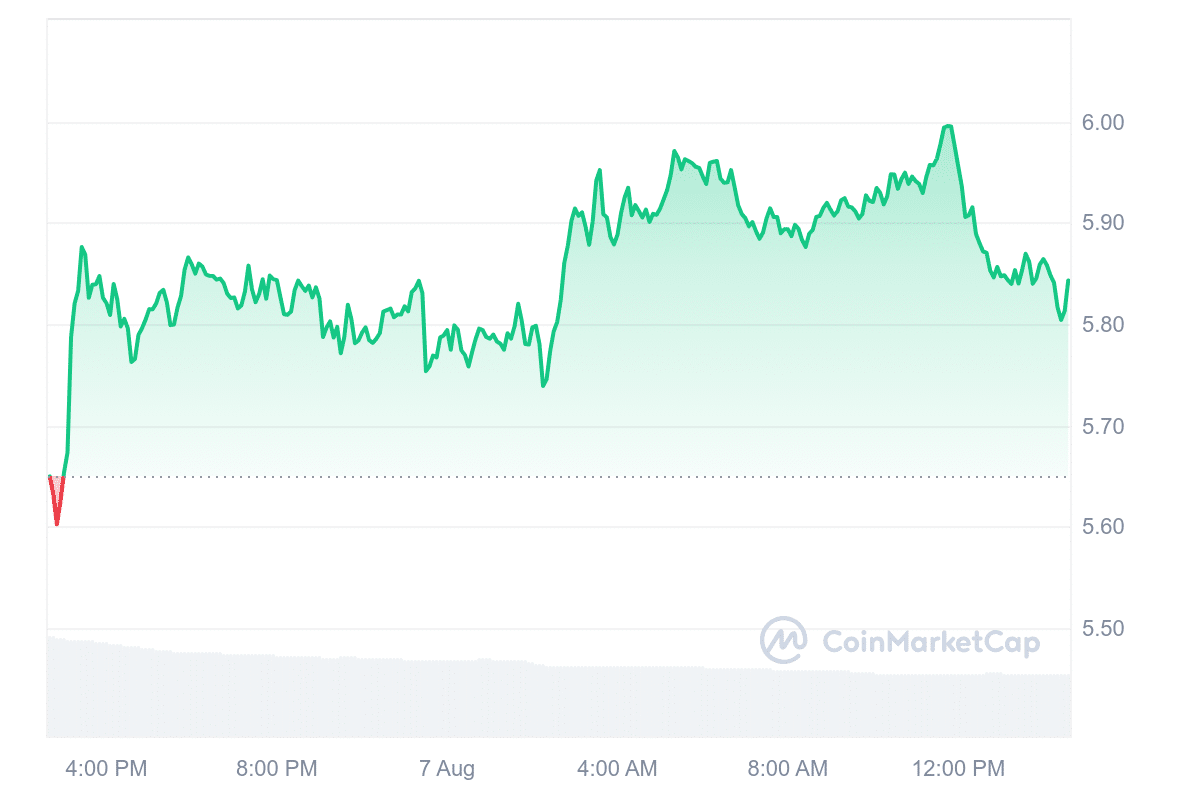
Task: Click the lowest green trough before 4:00 AM
Action: click(543, 385)
